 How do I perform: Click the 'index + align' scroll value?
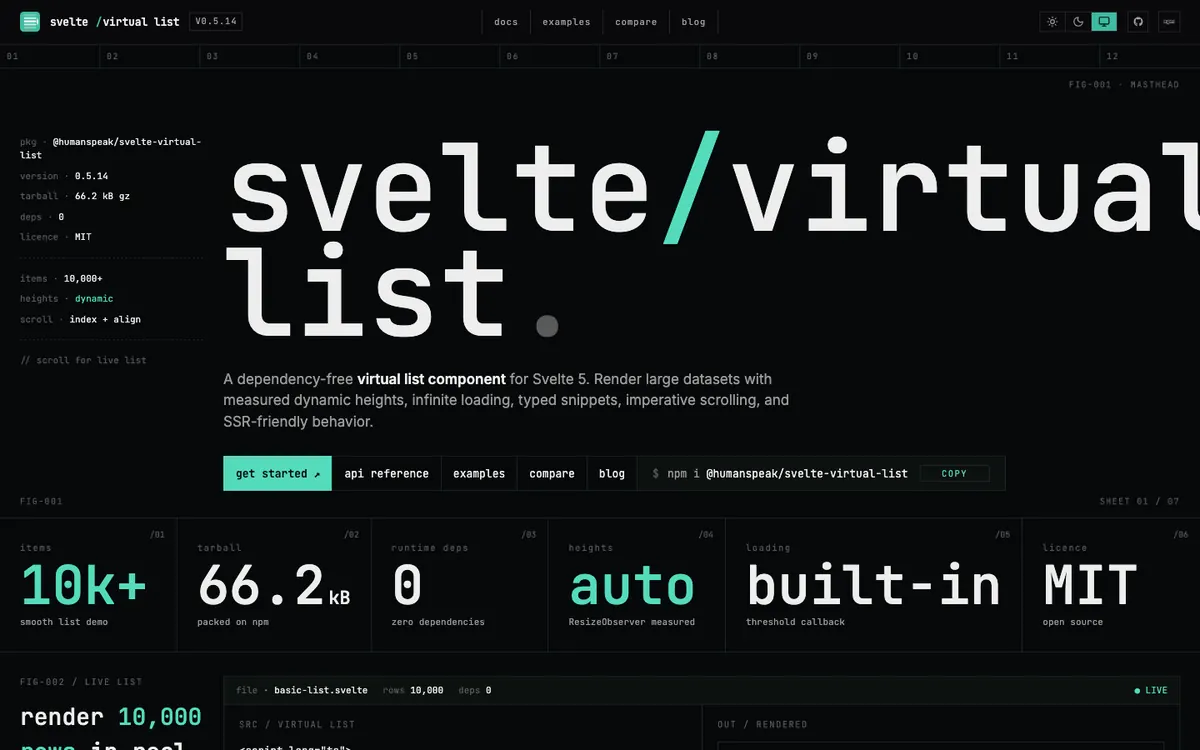click(105, 320)
